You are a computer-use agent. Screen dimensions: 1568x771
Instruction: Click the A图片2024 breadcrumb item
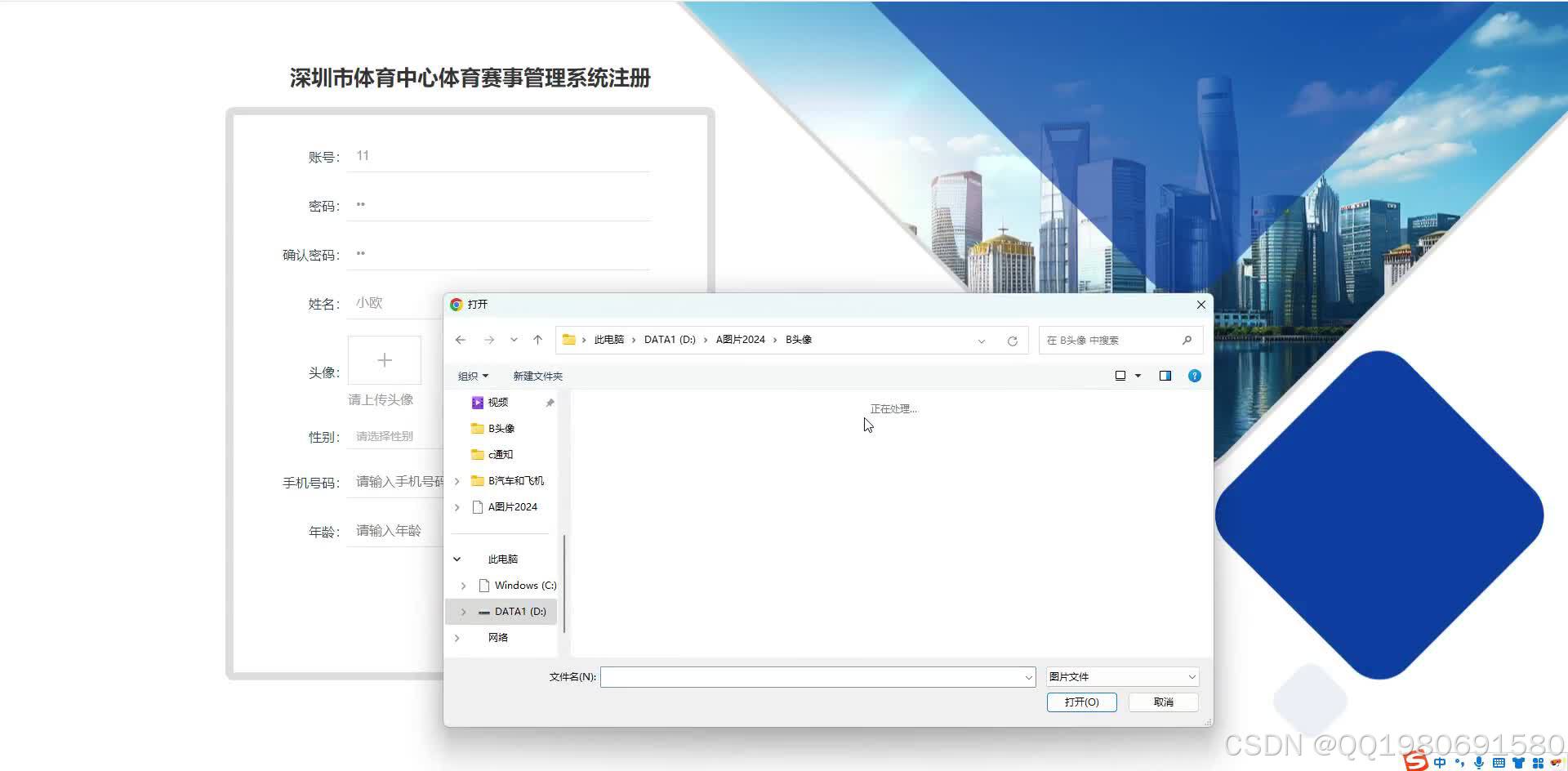[739, 339]
